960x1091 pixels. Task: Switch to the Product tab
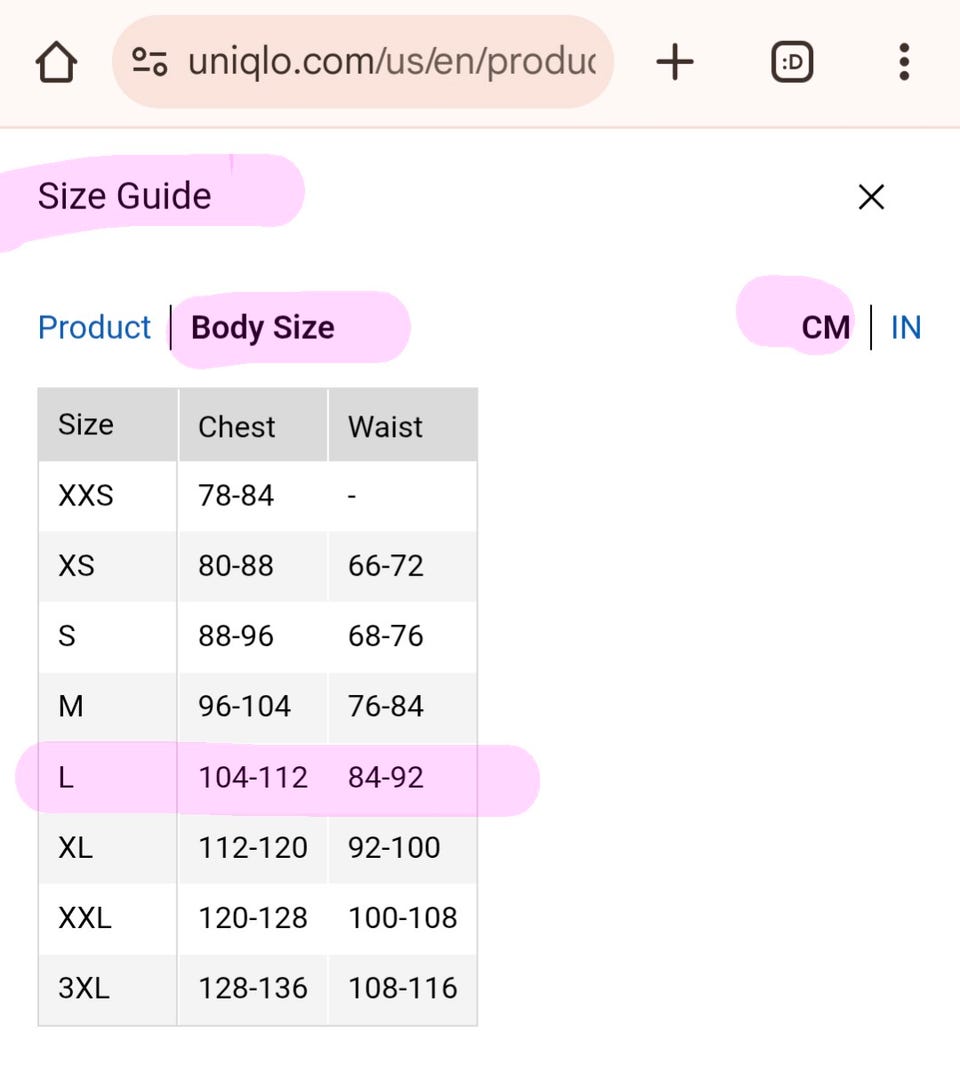pos(94,328)
